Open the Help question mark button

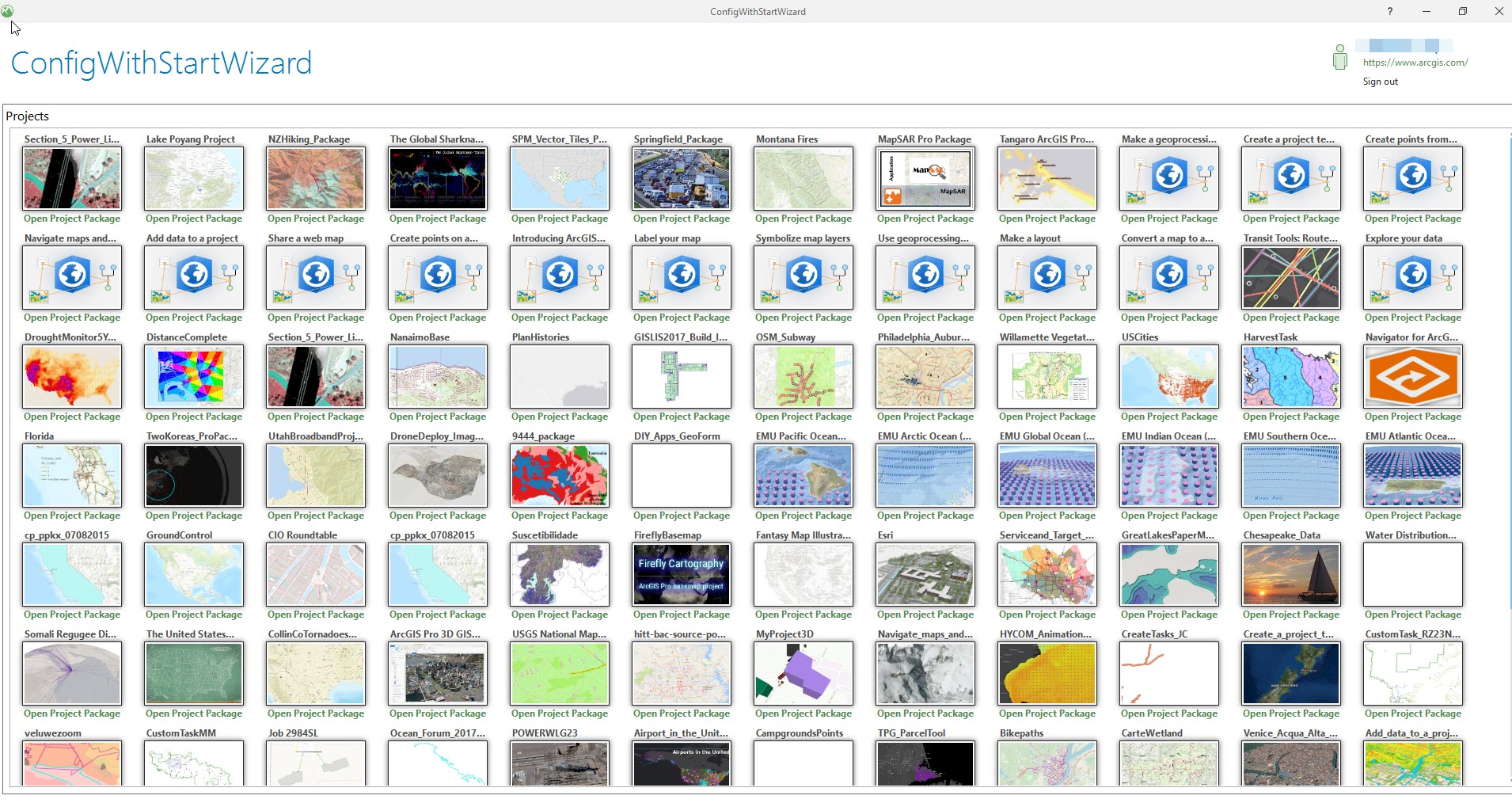tap(1389, 11)
